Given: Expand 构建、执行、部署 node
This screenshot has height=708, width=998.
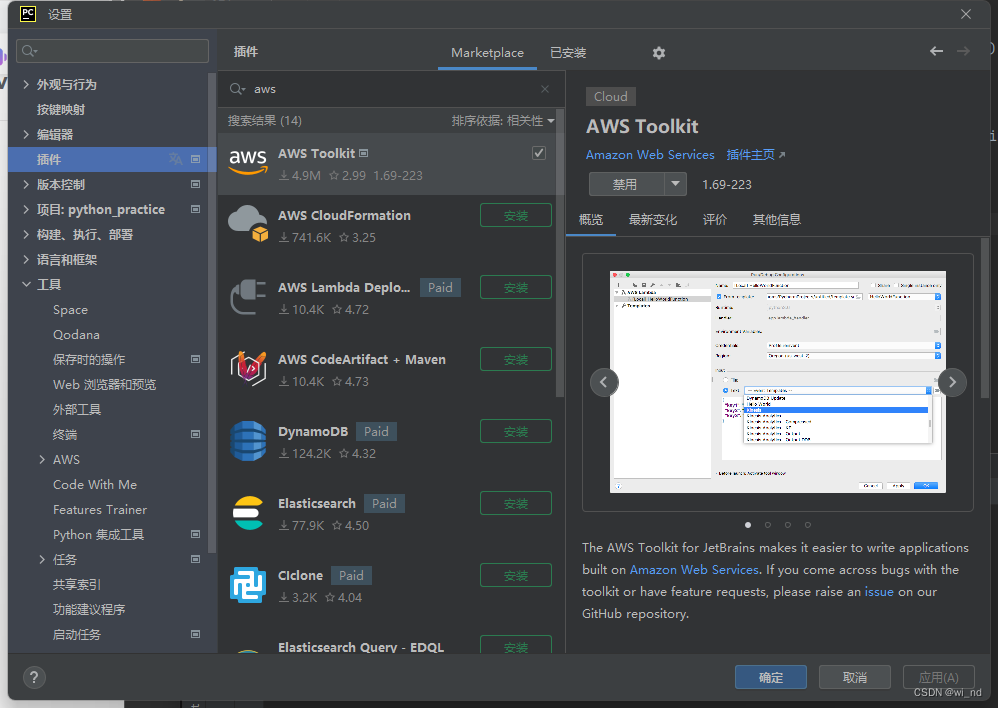Looking at the screenshot, I should point(26,234).
